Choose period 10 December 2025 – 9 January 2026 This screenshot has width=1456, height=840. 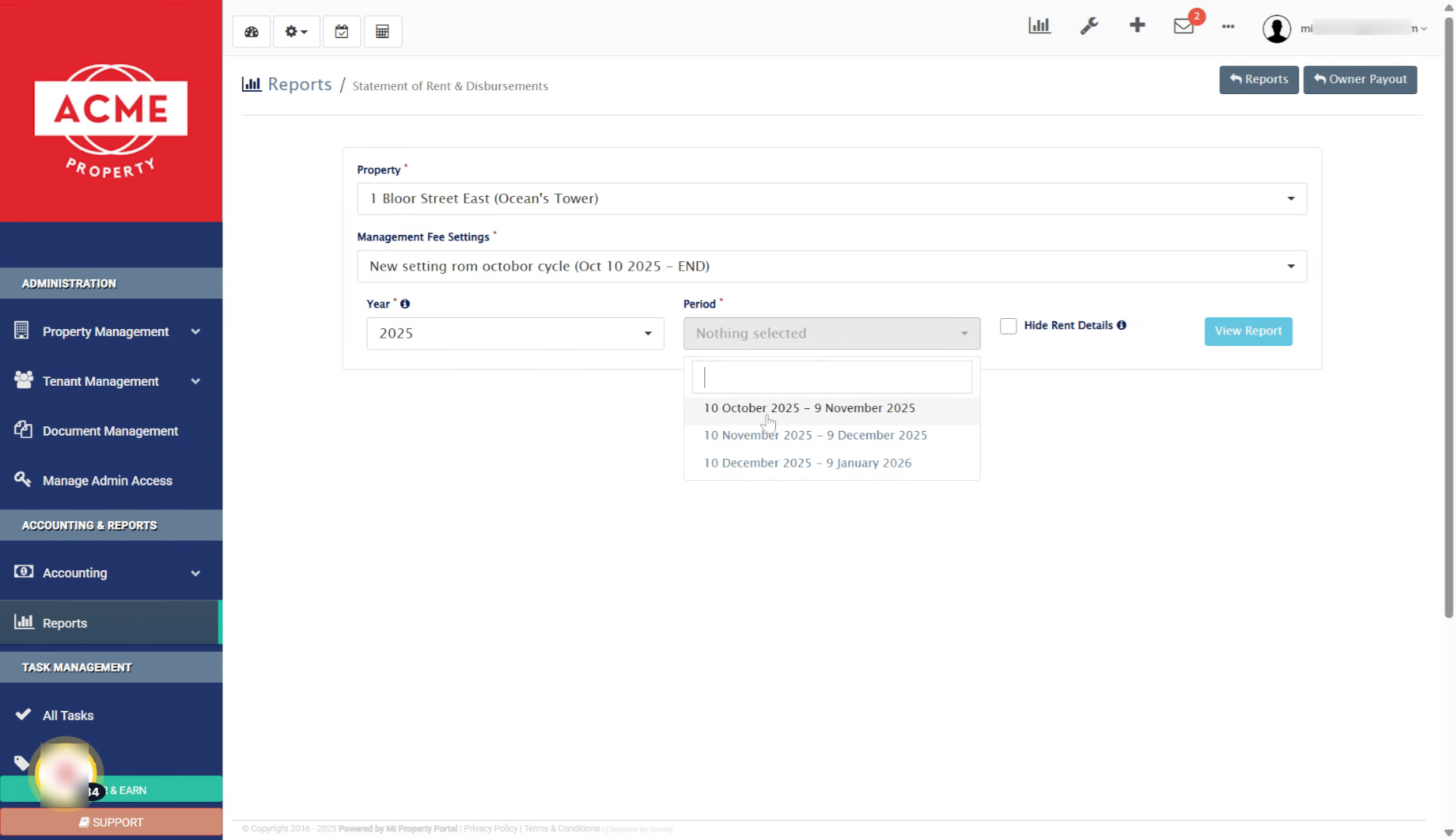click(807, 463)
